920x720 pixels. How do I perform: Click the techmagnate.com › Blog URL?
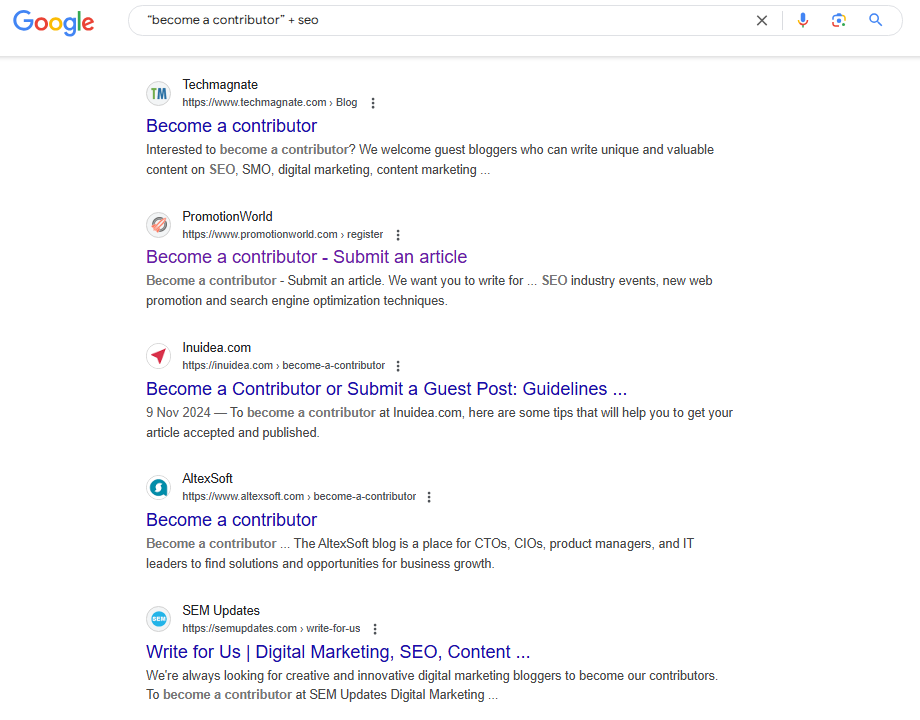[x=269, y=103]
